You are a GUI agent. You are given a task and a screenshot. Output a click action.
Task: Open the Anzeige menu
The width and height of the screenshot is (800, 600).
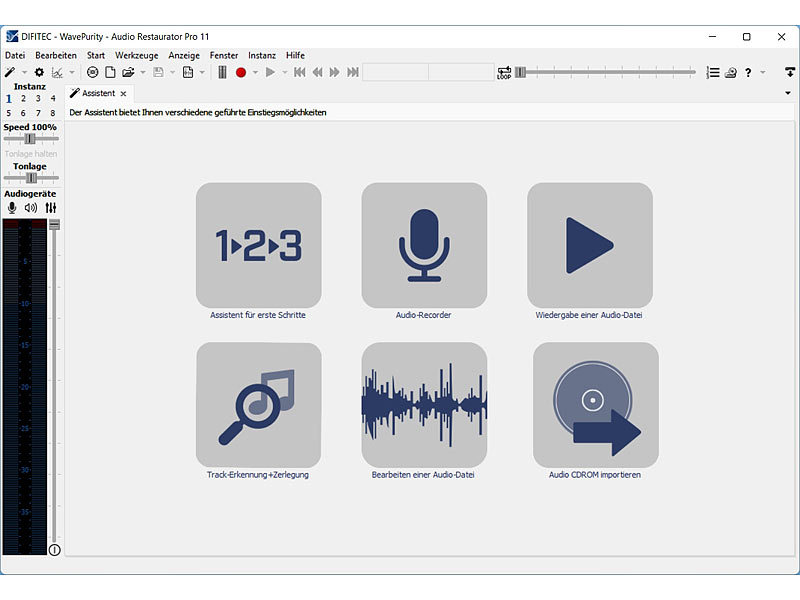coord(184,55)
